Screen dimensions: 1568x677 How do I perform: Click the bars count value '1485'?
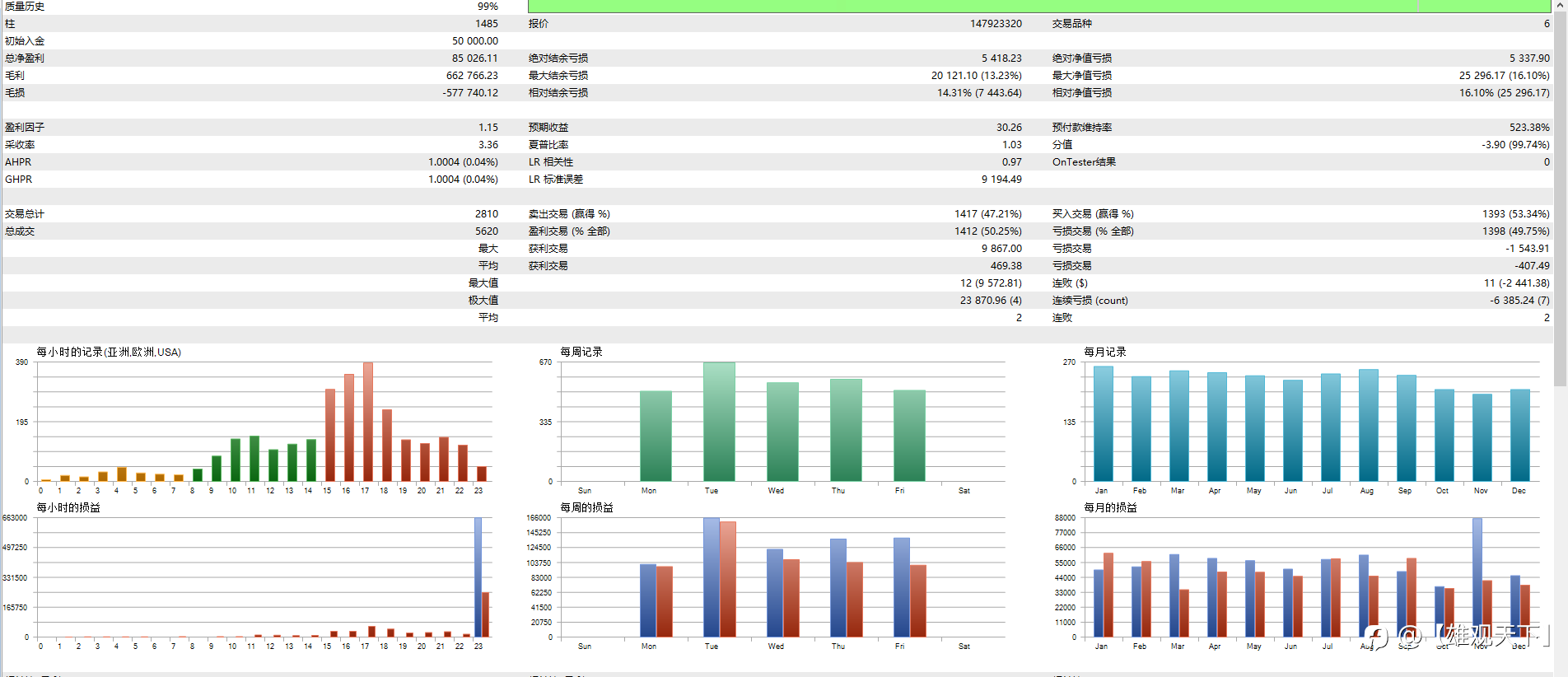click(486, 23)
